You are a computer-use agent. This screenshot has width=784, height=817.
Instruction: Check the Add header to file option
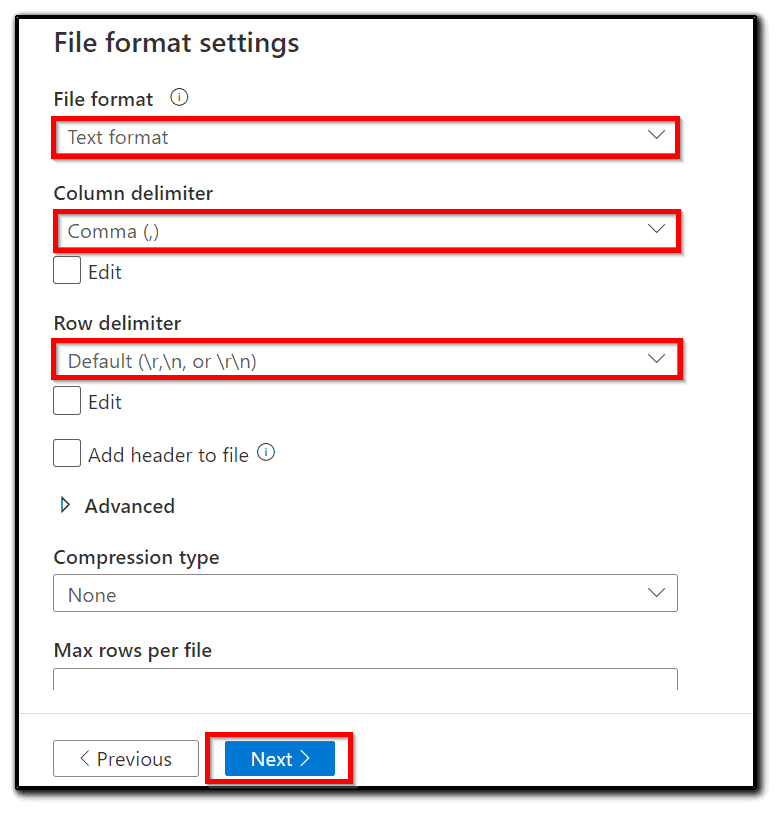coord(66,452)
